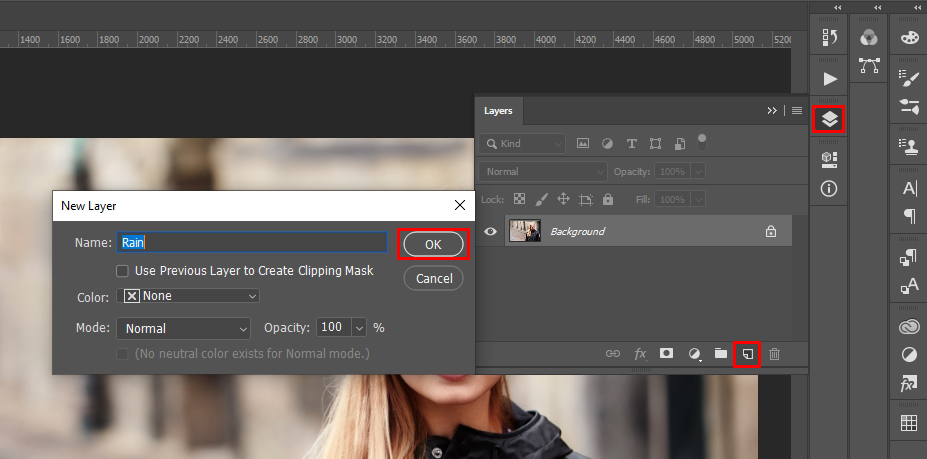
Task: Open the Creative Cloud Libraries icon
Action: [x=909, y=326]
